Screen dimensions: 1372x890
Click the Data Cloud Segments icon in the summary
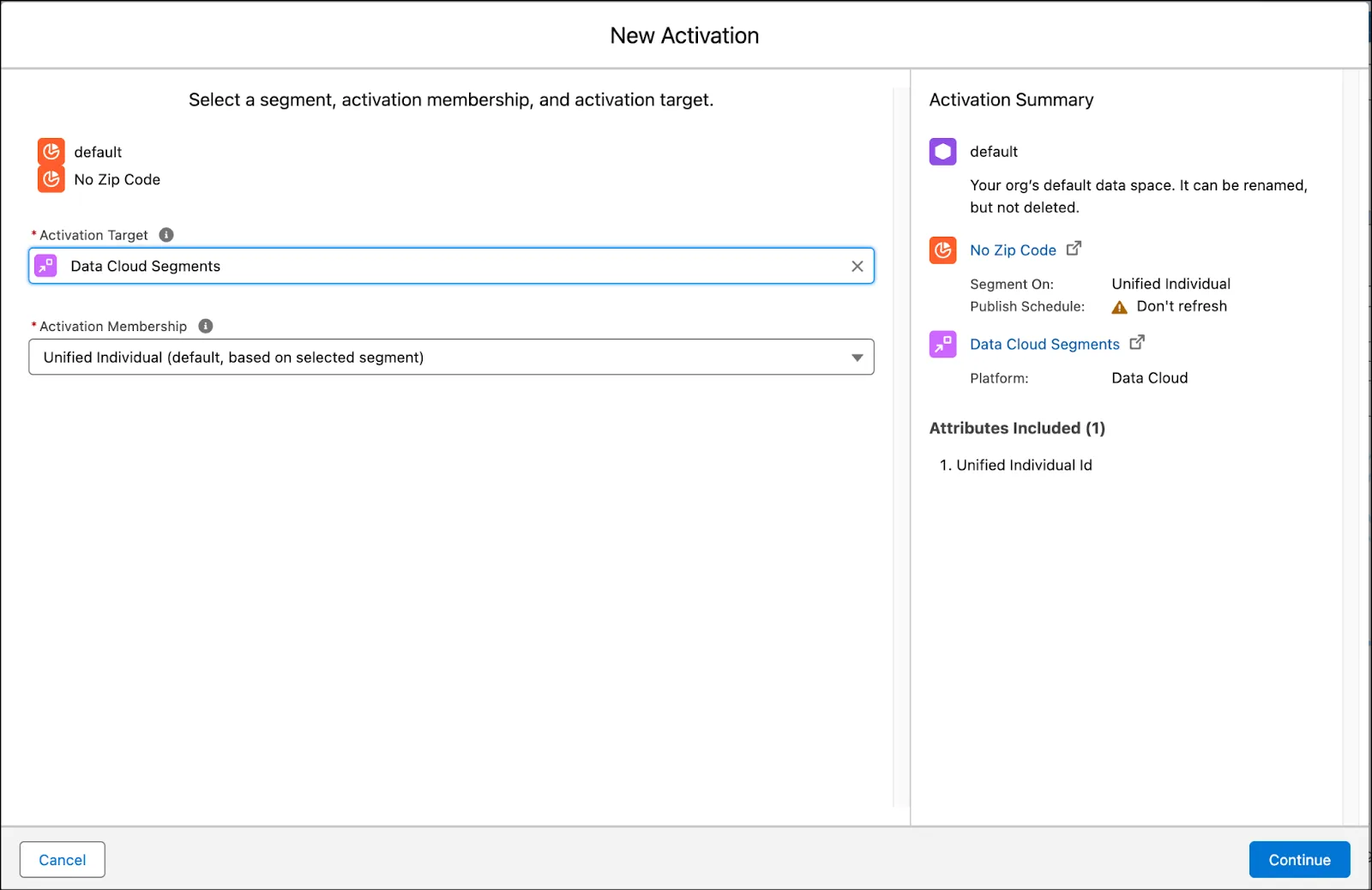pos(943,344)
